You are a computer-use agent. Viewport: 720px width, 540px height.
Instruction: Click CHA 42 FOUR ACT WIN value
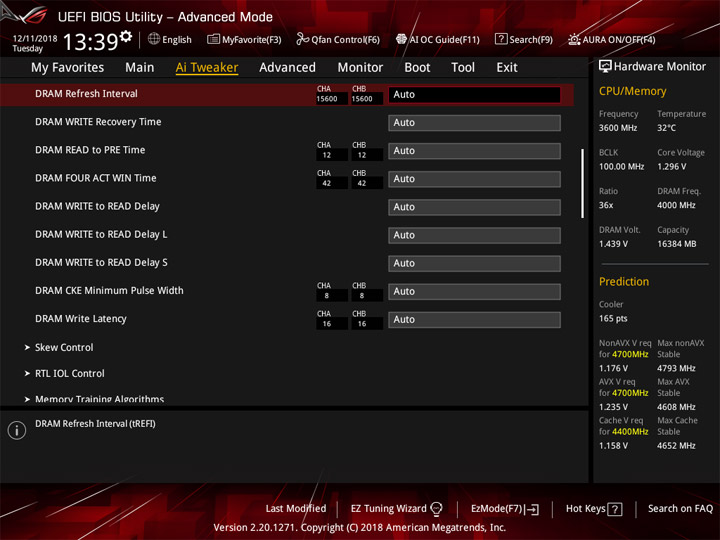pyautogui.click(x=331, y=183)
